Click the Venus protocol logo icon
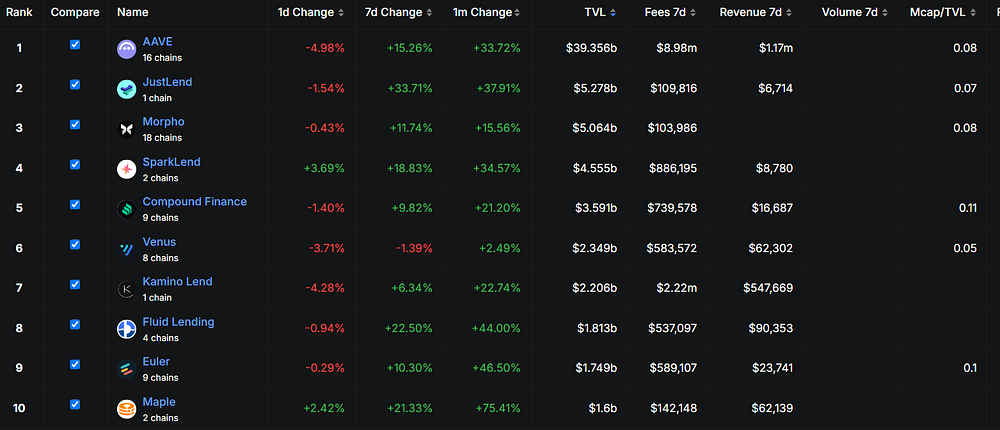This screenshot has width=1000, height=430. 127,249
